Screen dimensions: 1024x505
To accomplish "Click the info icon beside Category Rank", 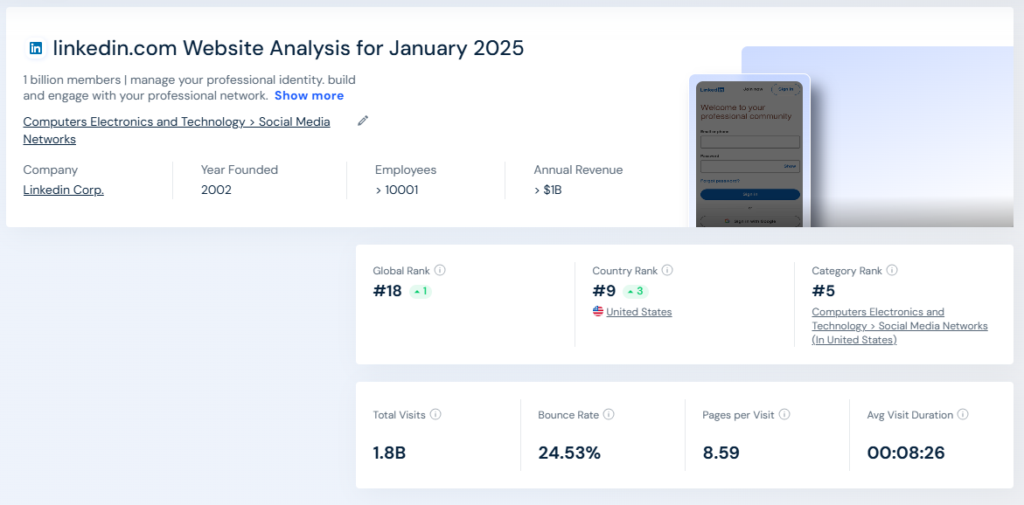I will pyautogui.click(x=892, y=270).
